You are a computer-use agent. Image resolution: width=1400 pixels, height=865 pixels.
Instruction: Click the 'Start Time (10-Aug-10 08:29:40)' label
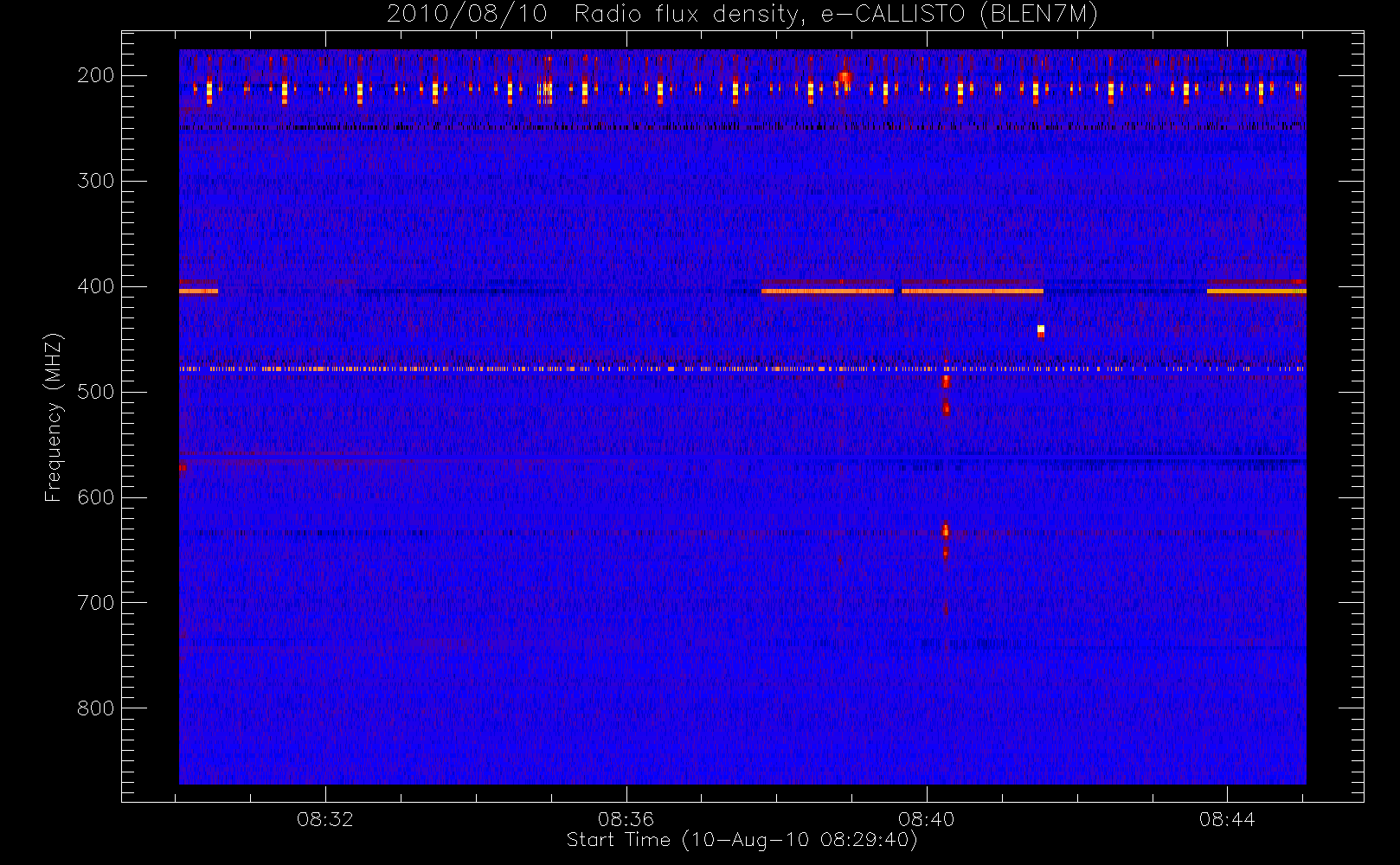742,840
